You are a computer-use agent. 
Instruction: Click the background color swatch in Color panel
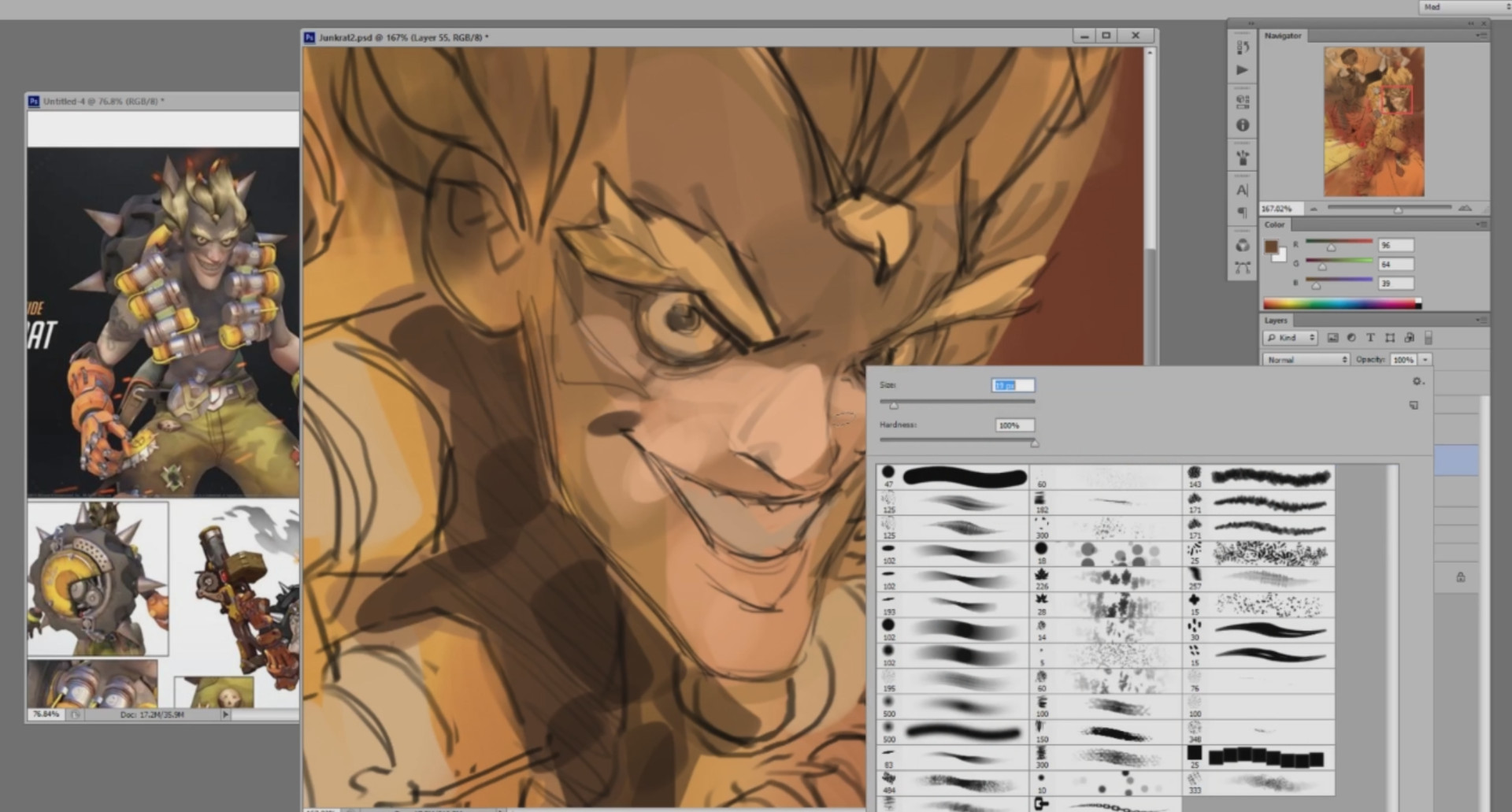(1280, 255)
